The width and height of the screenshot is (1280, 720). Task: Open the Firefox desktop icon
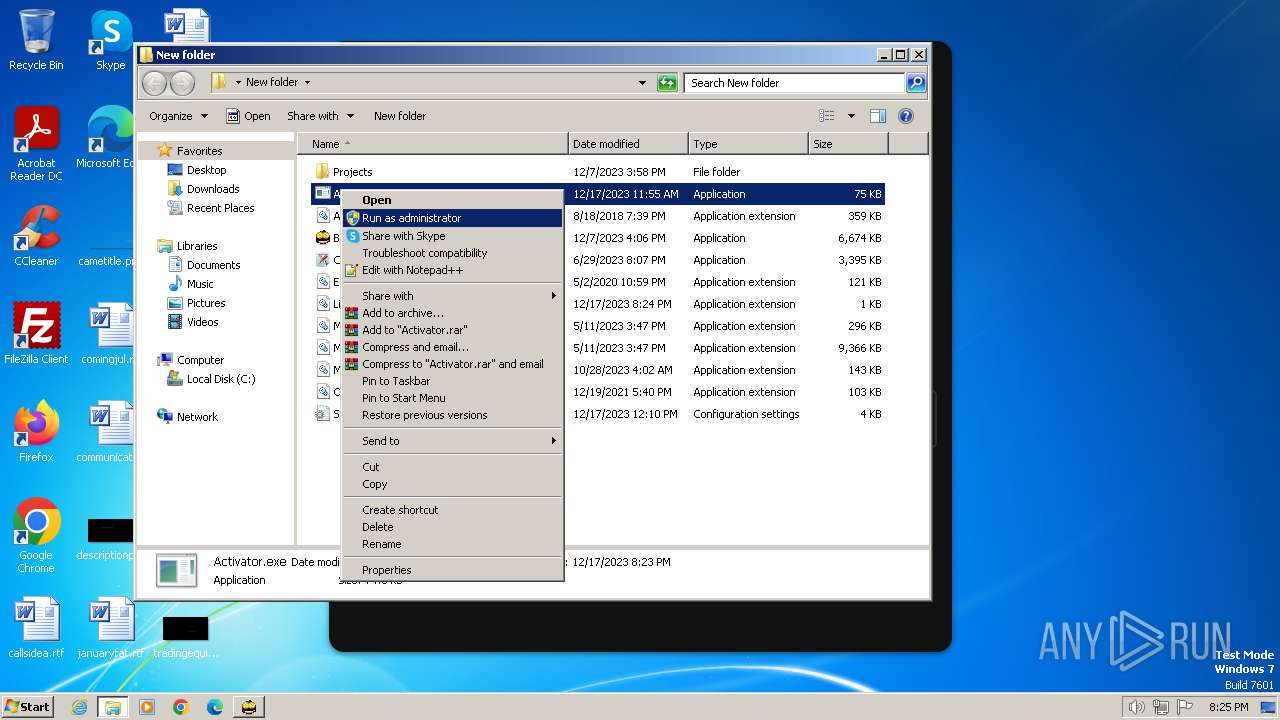(36, 432)
